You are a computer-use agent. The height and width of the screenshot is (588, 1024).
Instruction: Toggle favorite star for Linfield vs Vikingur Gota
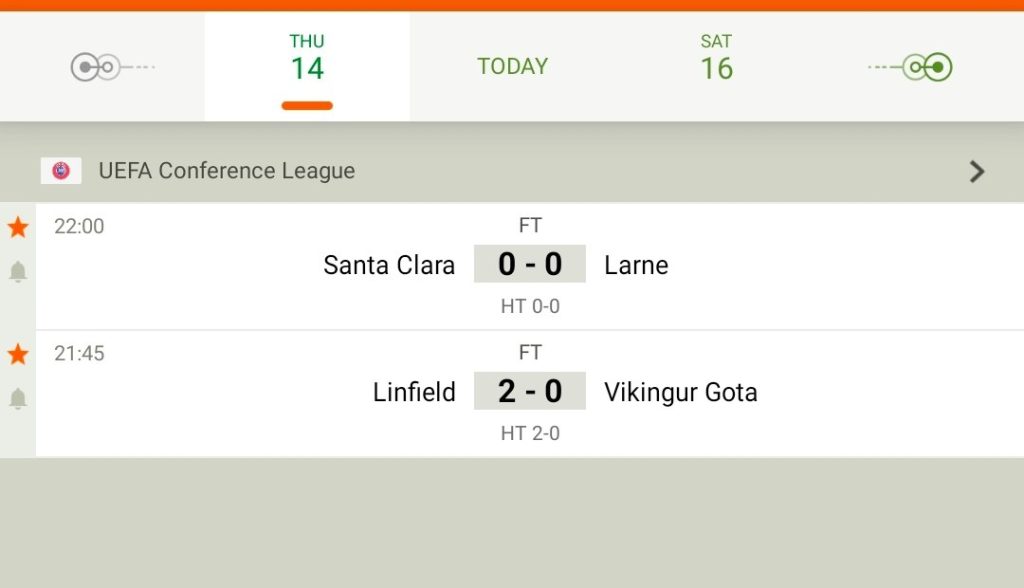[x=18, y=353]
